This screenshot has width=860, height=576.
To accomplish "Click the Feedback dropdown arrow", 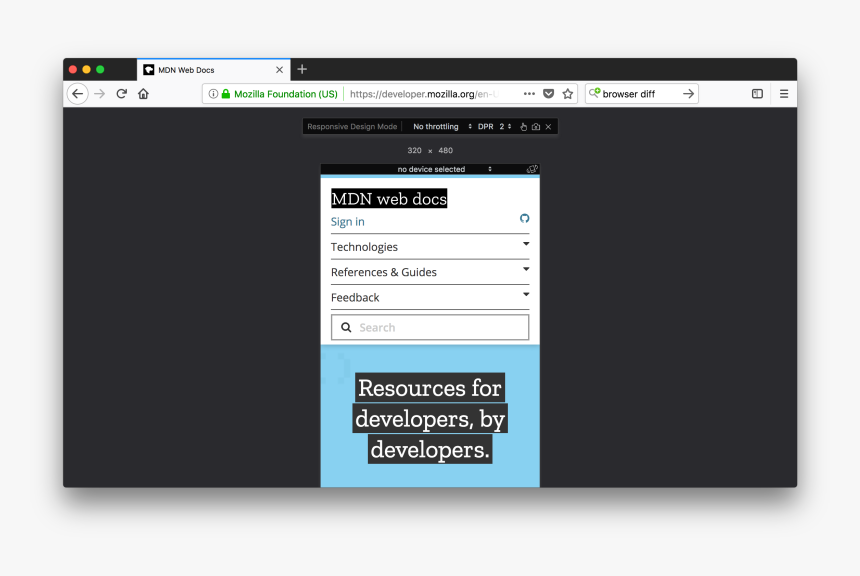I will [x=526, y=295].
